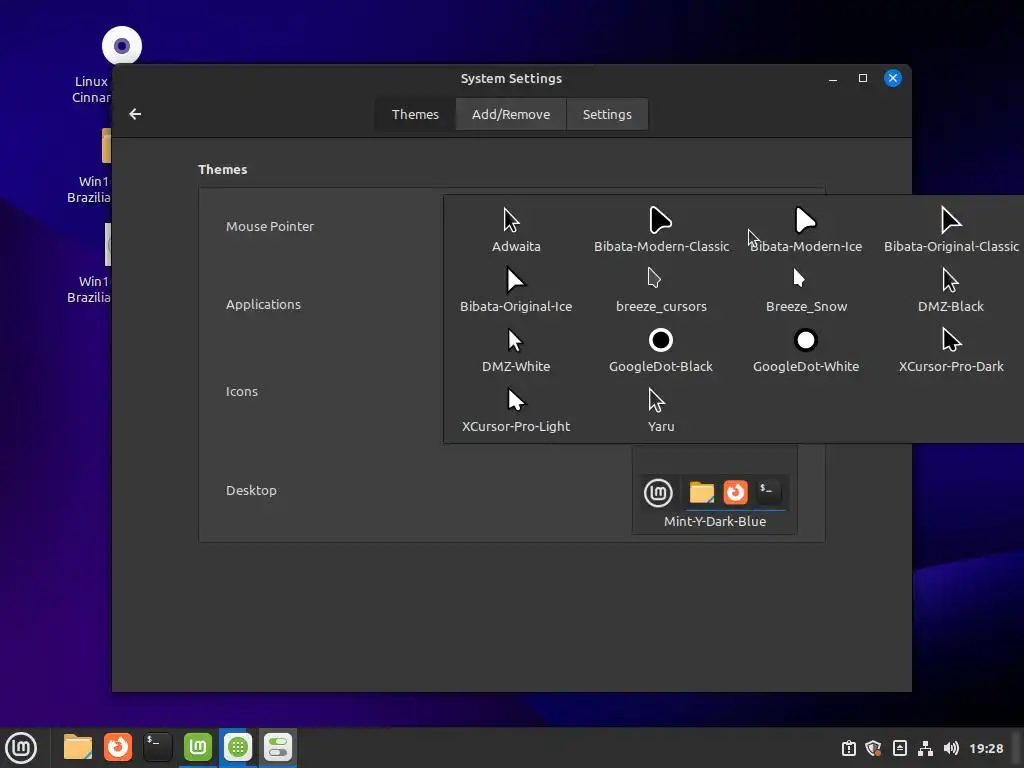Open the sound volume tray icon
Screen dimensions: 1024x768
[951, 748]
